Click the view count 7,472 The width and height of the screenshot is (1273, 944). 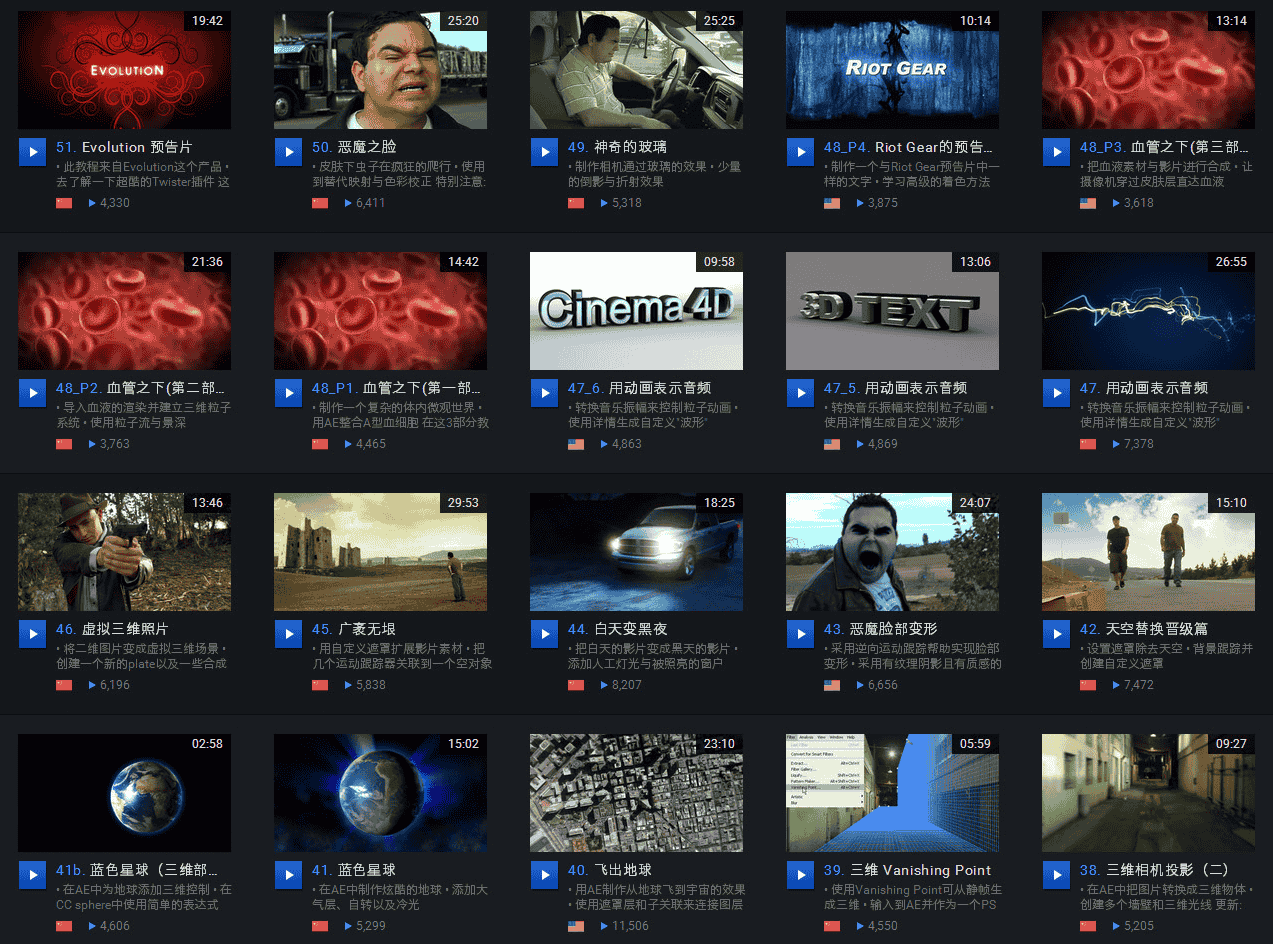pos(1139,685)
